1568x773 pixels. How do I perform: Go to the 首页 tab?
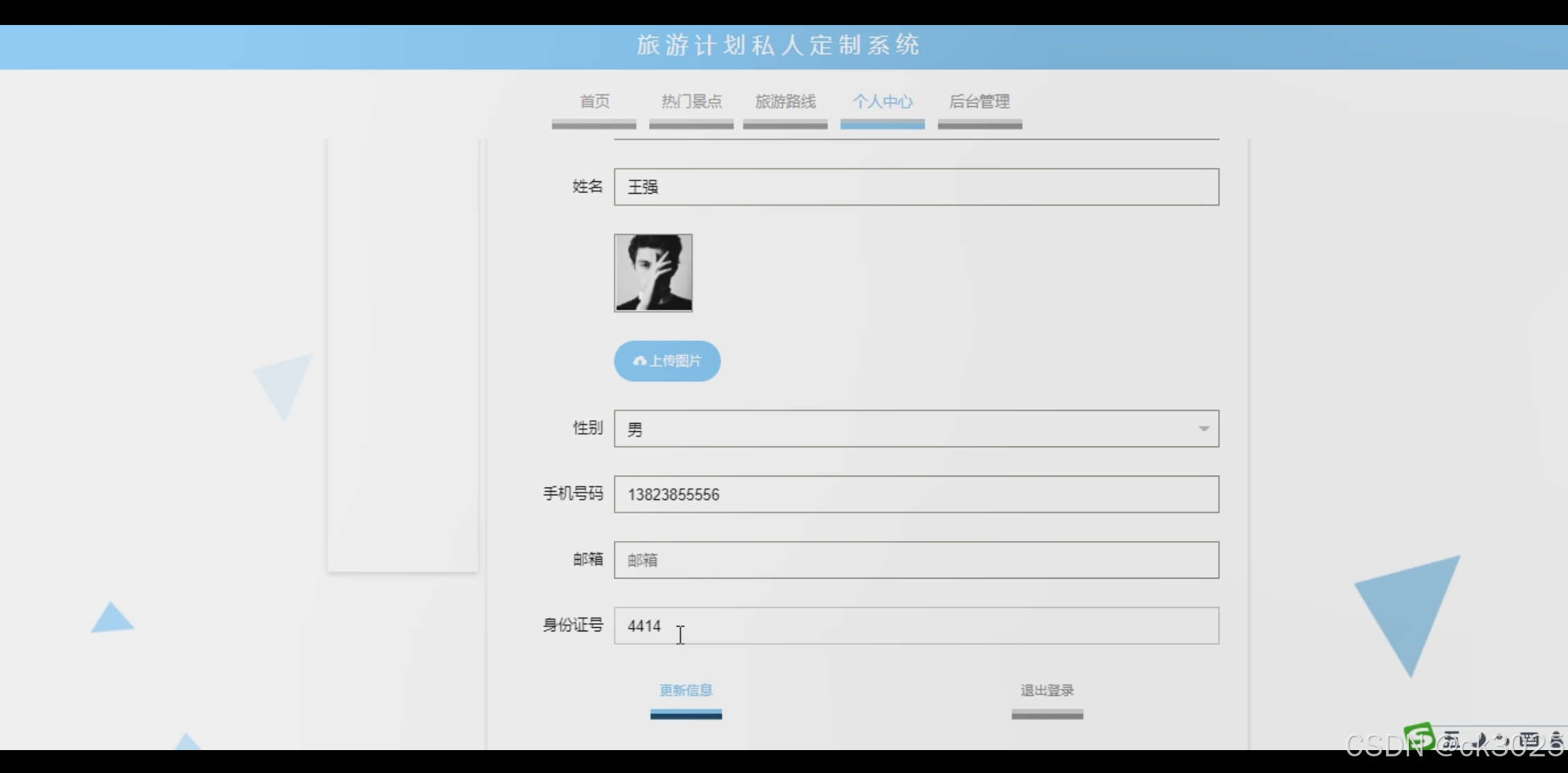594,102
